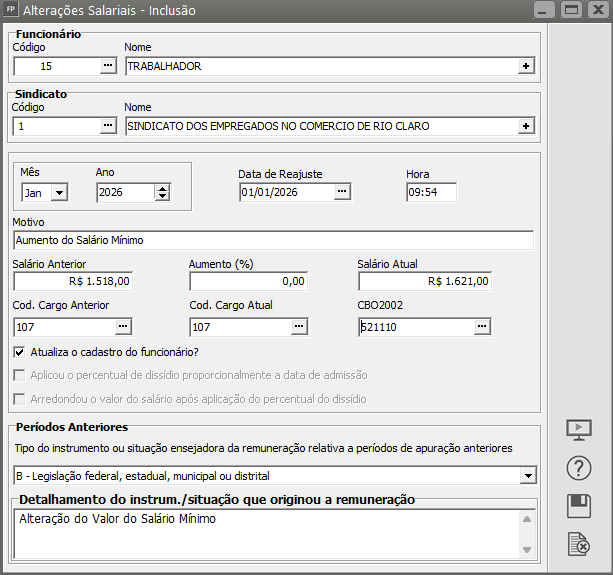Open the Funcionário code lookup ellipsis button

click(x=108, y=67)
